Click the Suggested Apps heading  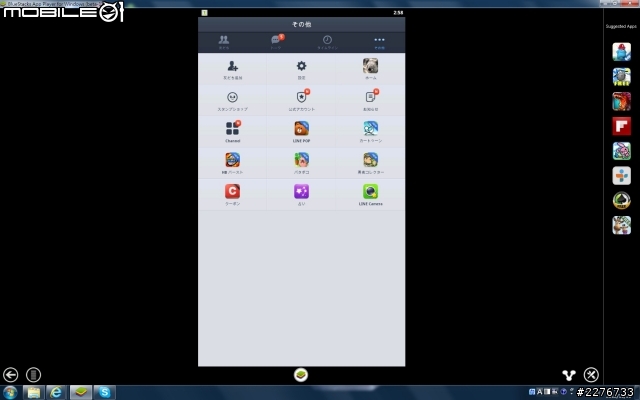(x=621, y=27)
